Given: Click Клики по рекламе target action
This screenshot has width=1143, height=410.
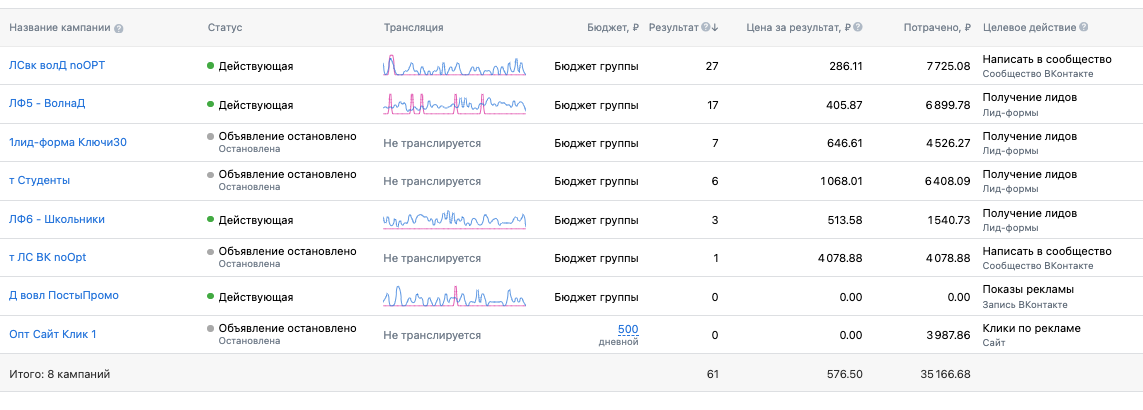Looking at the screenshot, I should (x=1031, y=328).
